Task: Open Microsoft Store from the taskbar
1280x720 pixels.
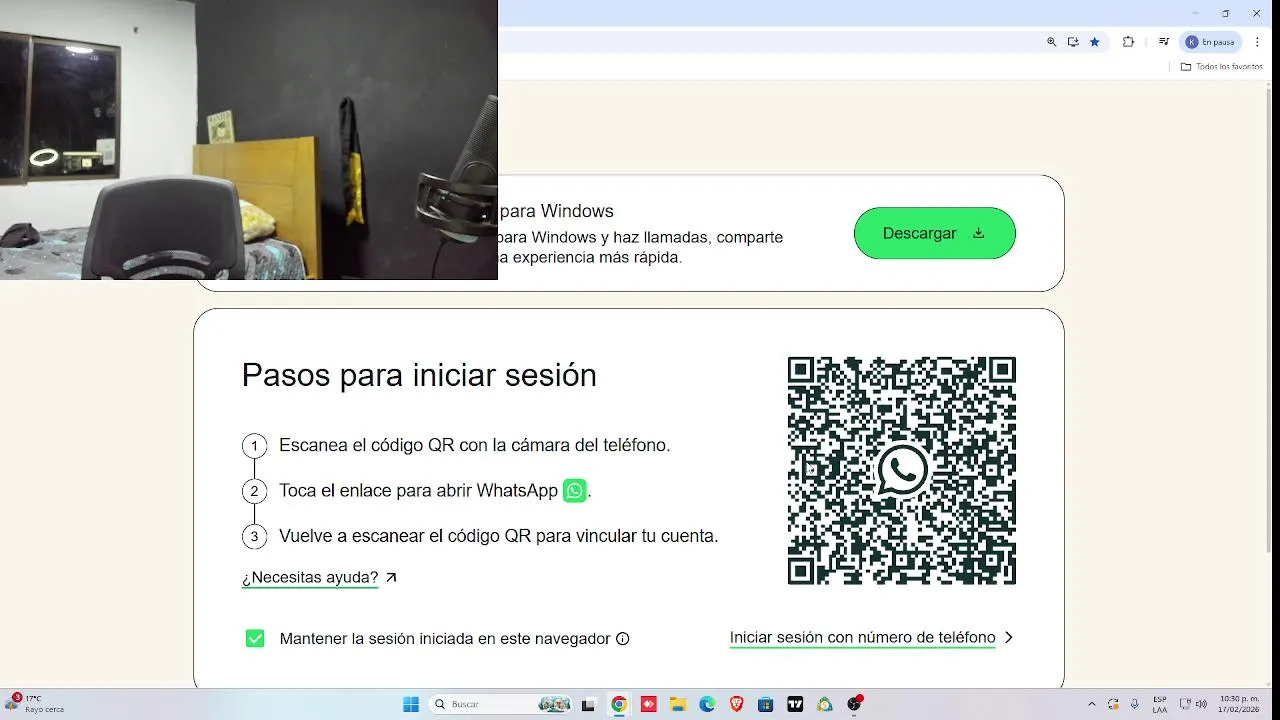Action: pyautogui.click(x=765, y=704)
